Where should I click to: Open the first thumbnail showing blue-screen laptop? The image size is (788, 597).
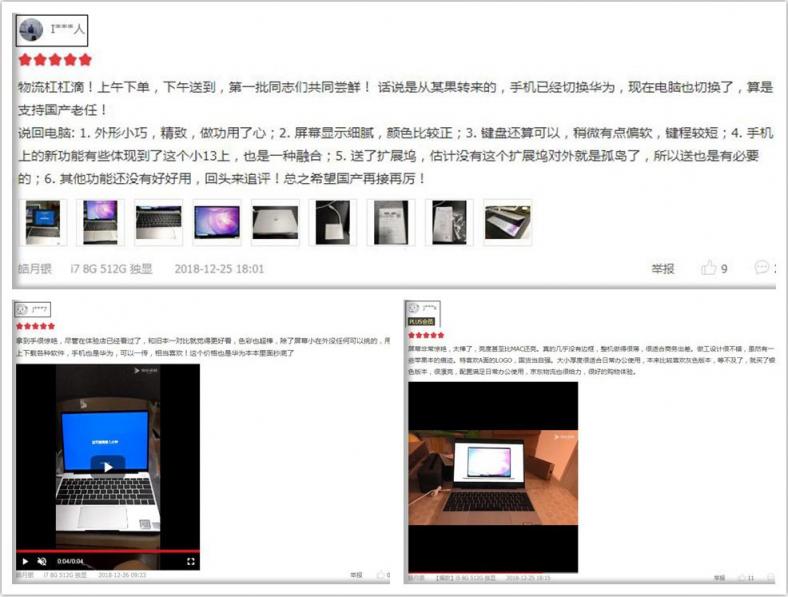coord(43,222)
